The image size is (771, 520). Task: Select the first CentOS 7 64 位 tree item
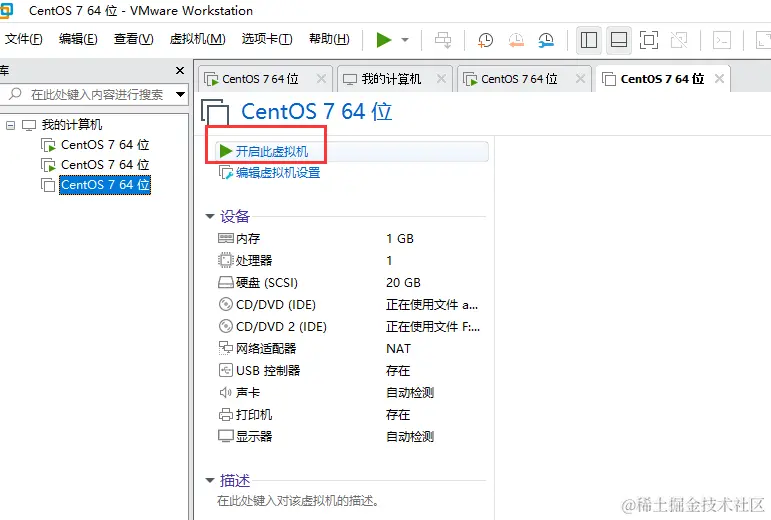click(105, 145)
